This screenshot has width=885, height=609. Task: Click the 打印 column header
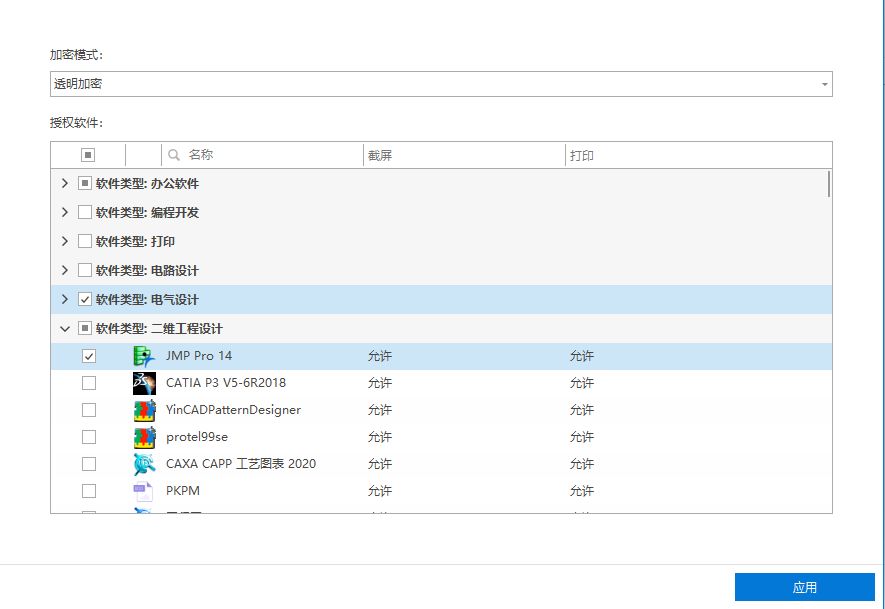698,155
